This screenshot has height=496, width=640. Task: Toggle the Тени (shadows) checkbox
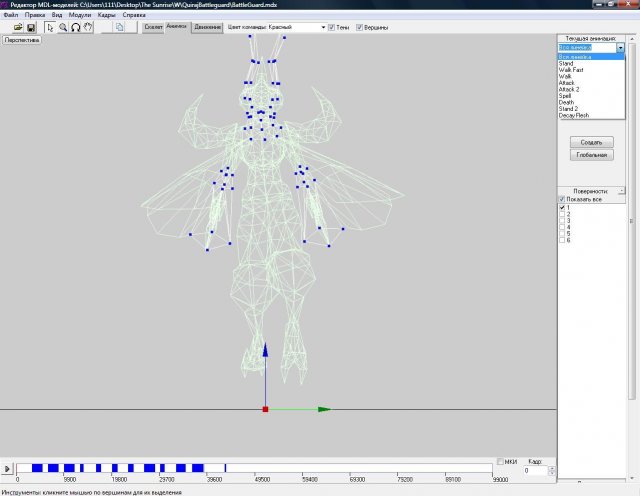(x=332, y=27)
